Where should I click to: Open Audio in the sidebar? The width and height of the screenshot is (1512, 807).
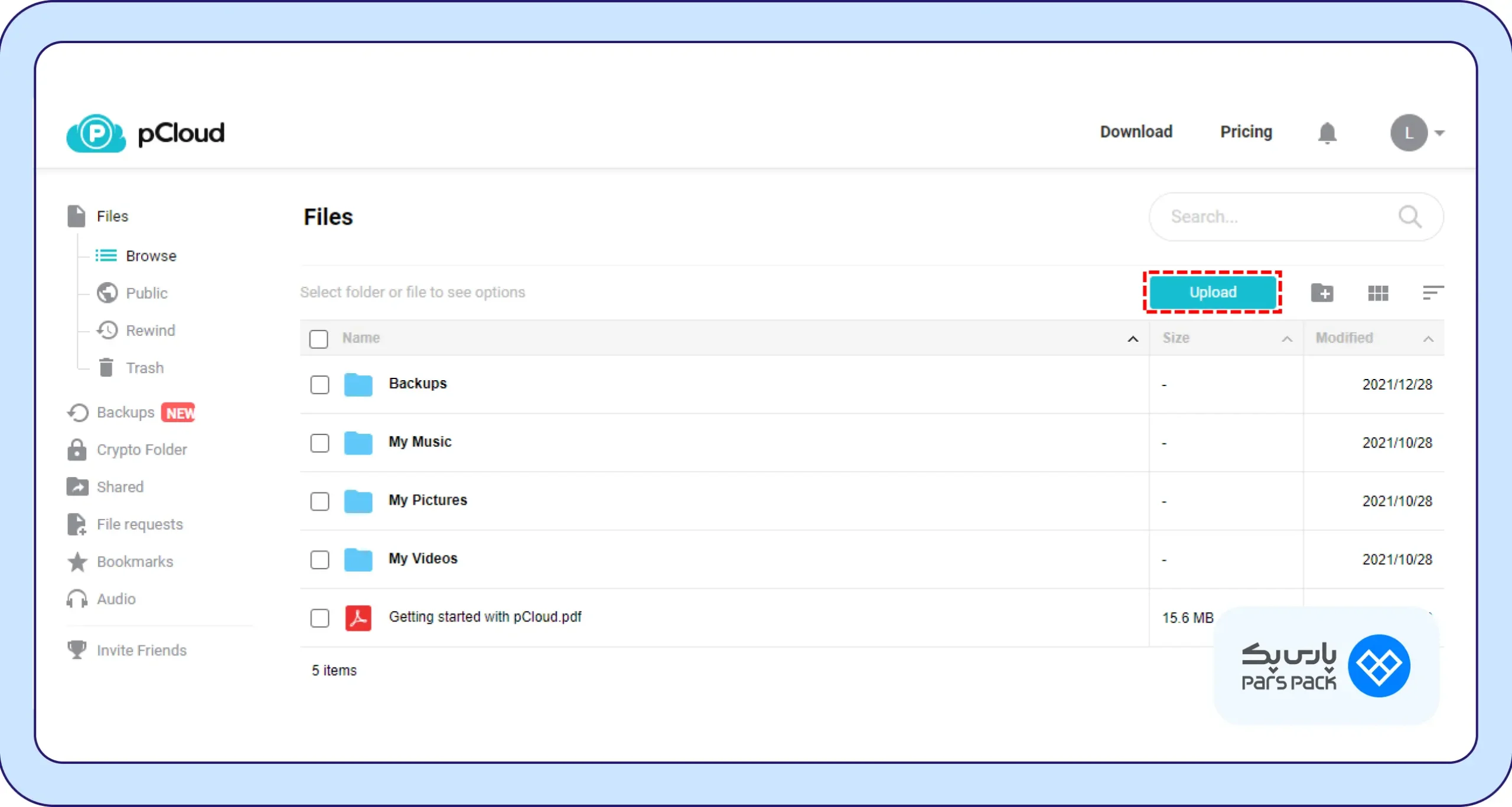tap(116, 599)
